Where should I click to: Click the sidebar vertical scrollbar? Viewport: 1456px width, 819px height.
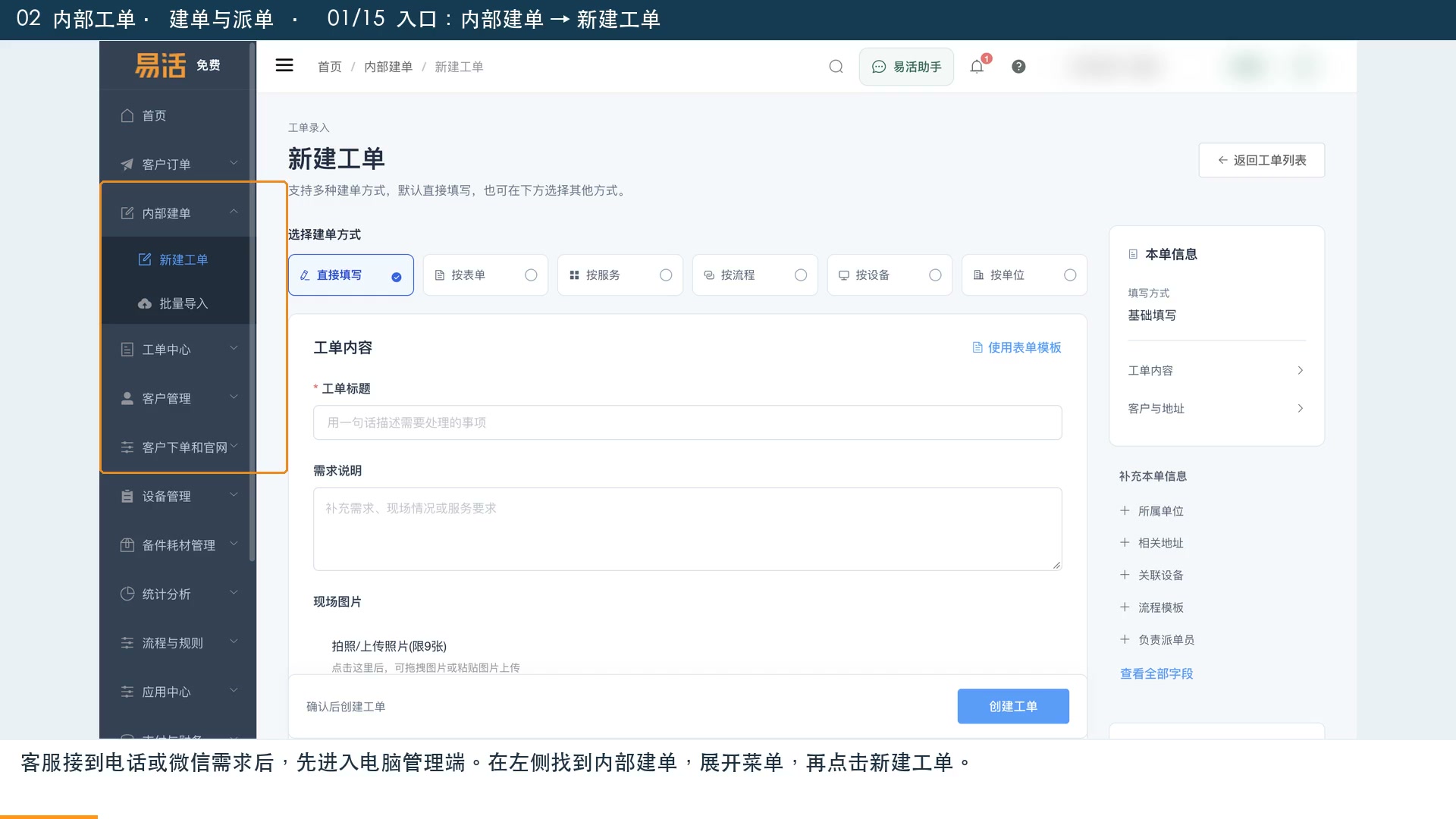[253, 303]
